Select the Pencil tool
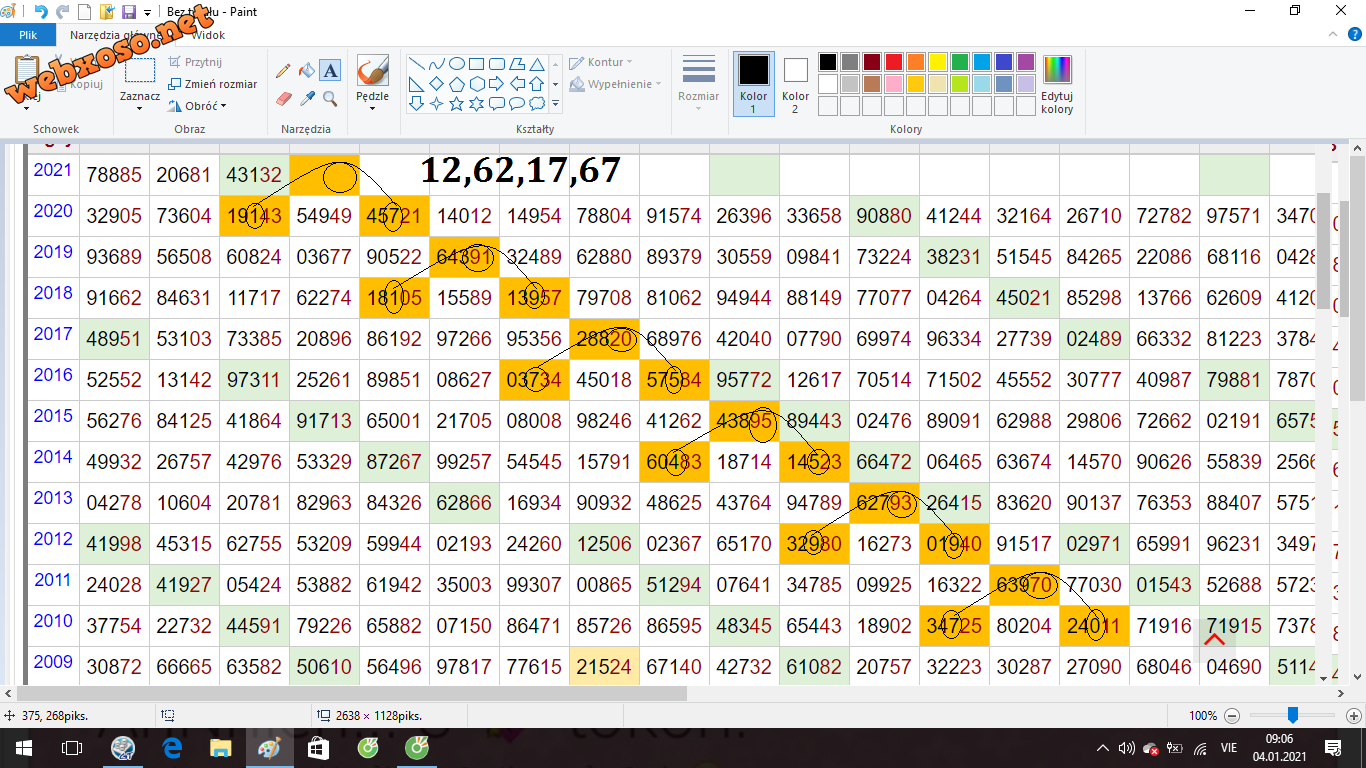The width and height of the screenshot is (1366, 768). click(283, 71)
